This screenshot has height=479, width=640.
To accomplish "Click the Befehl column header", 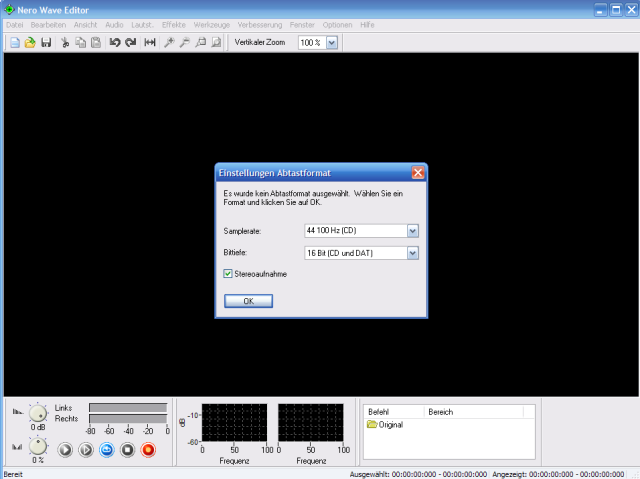I will pyautogui.click(x=394, y=412).
